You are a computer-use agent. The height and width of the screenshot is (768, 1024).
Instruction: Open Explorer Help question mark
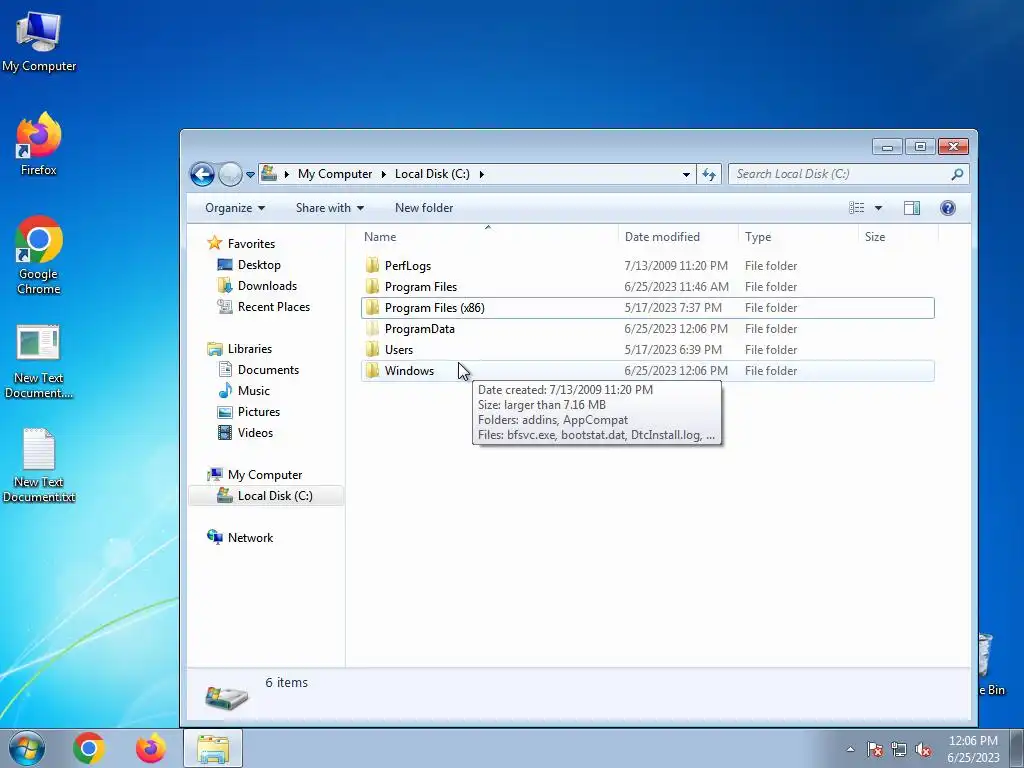coord(948,208)
